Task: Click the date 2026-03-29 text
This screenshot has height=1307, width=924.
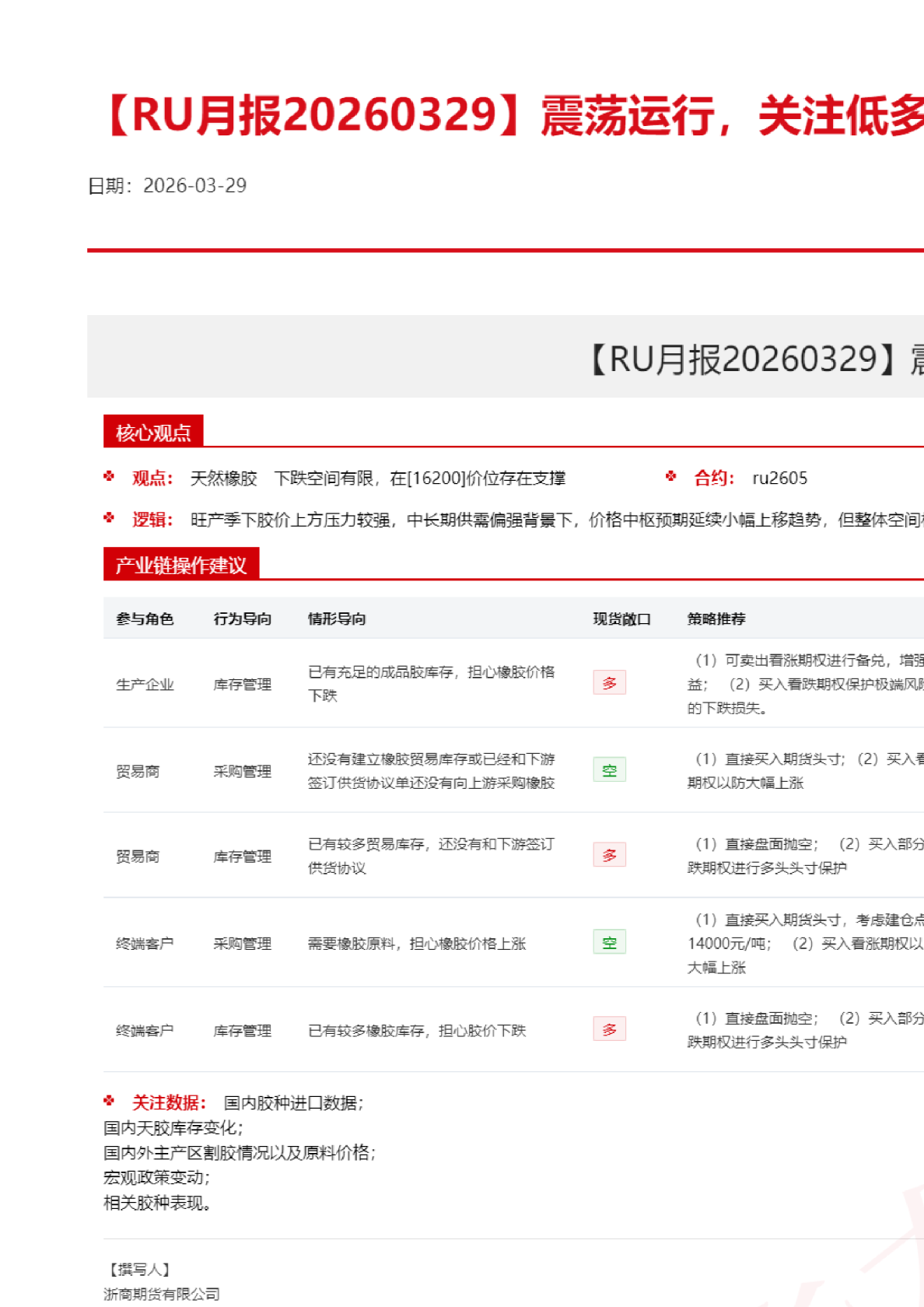Action: (x=194, y=186)
